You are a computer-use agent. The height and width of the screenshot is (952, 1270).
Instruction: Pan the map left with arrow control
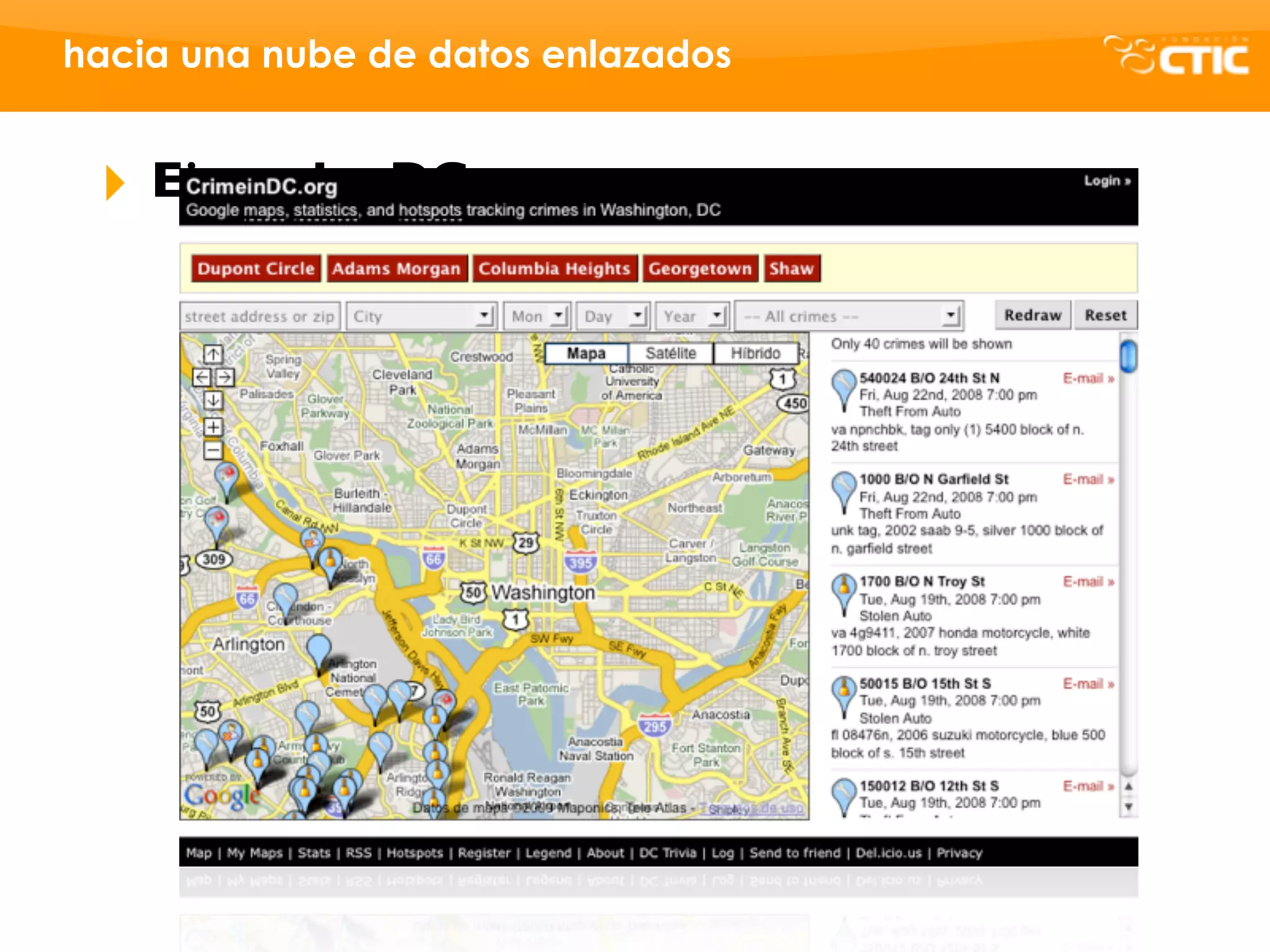202,377
